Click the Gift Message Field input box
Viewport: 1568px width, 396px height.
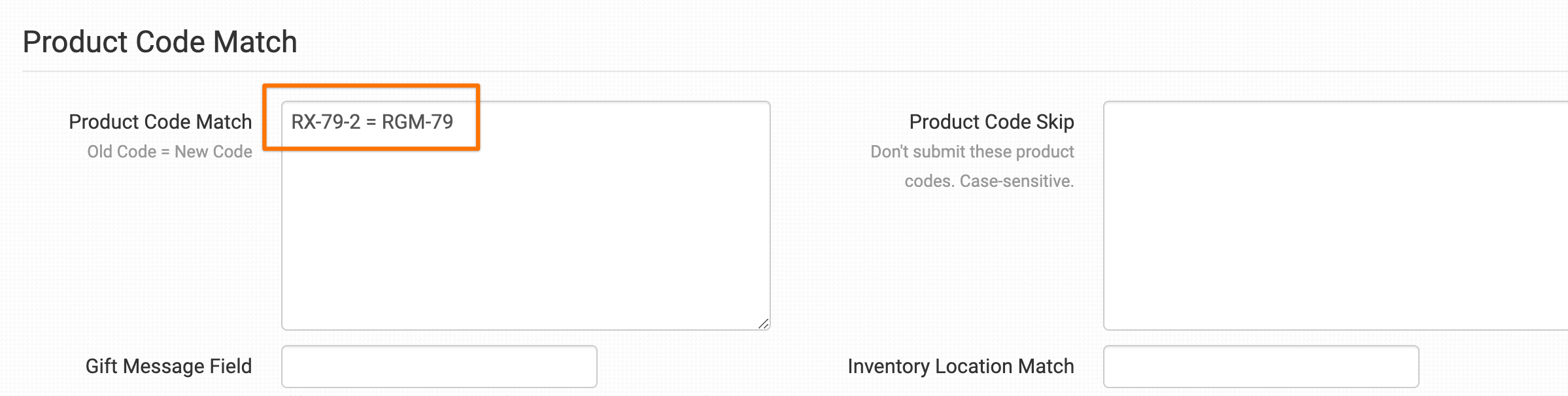(x=438, y=367)
